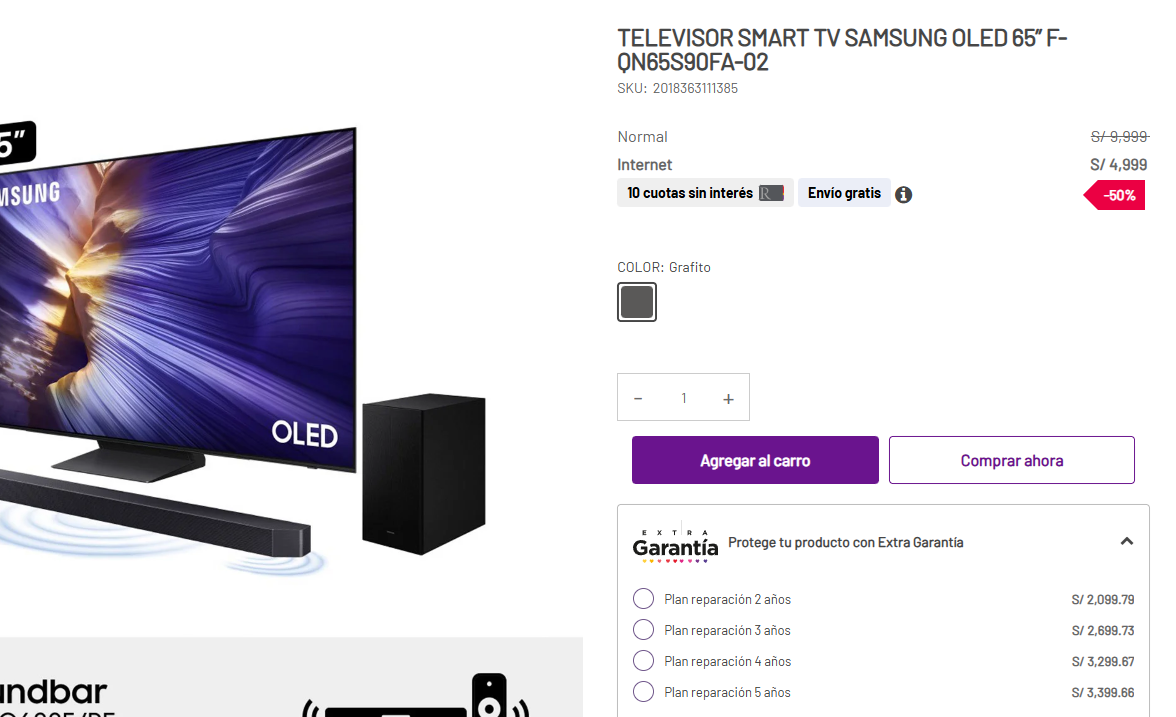Image resolution: width=1176 pixels, height=717 pixels.
Task: Decrease quantity with the minus button
Action: click(638, 399)
